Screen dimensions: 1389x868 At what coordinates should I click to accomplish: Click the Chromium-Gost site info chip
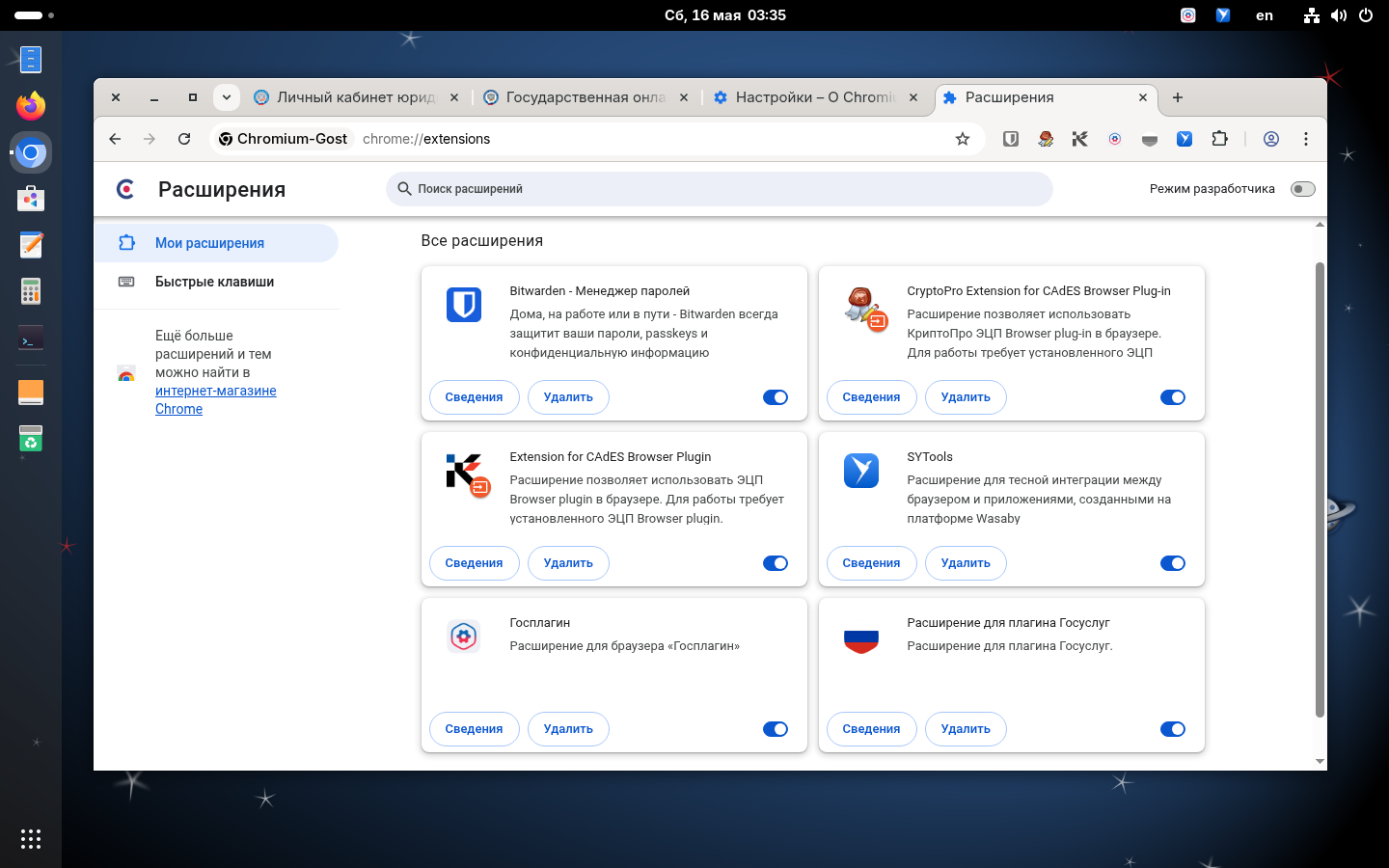[283, 139]
